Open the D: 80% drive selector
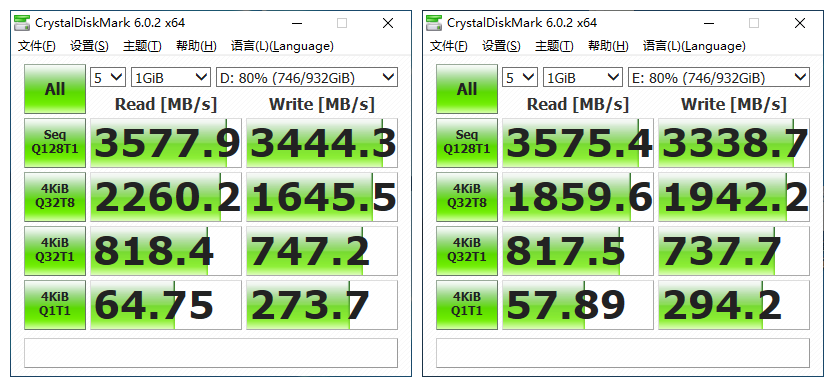834x387 pixels. [307, 78]
